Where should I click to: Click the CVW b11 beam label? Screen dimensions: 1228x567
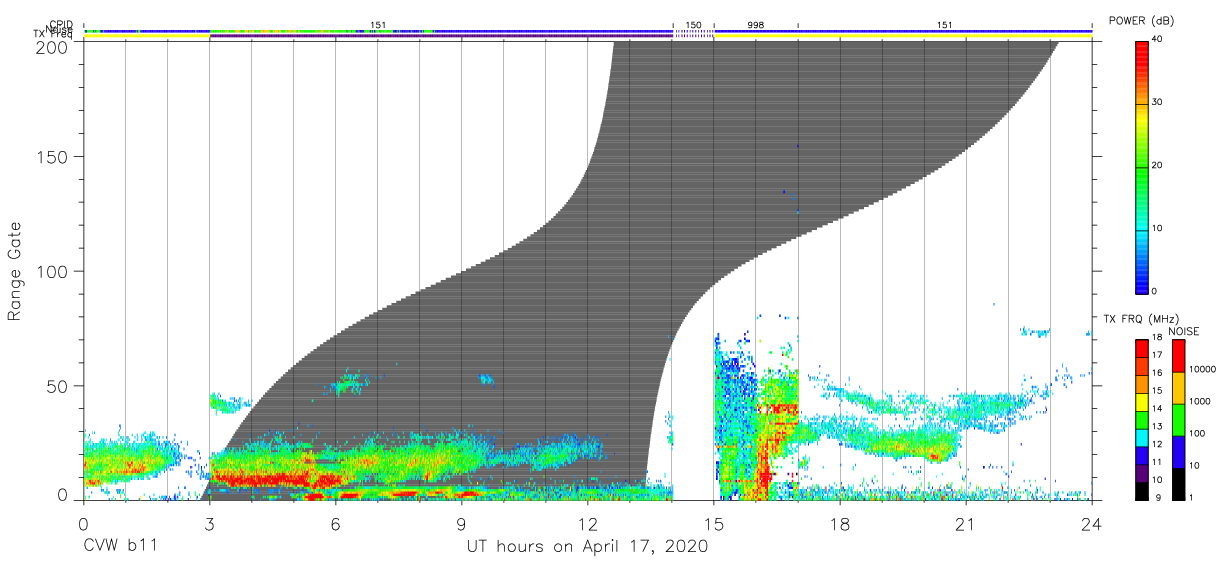point(120,546)
